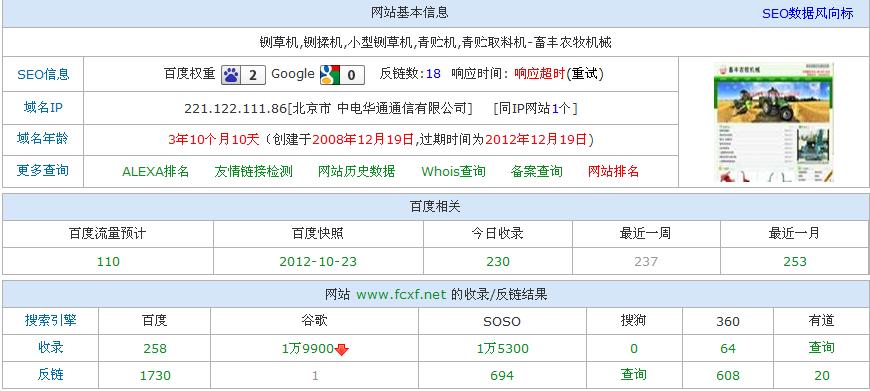Click 重试 to retry response time
Screen dimensions: 870x391
584,74
